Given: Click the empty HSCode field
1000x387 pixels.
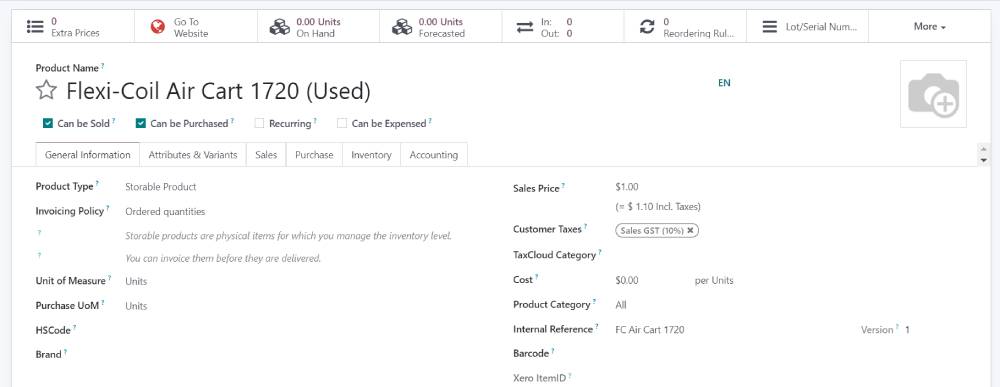Looking at the screenshot, I should point(306,330).
